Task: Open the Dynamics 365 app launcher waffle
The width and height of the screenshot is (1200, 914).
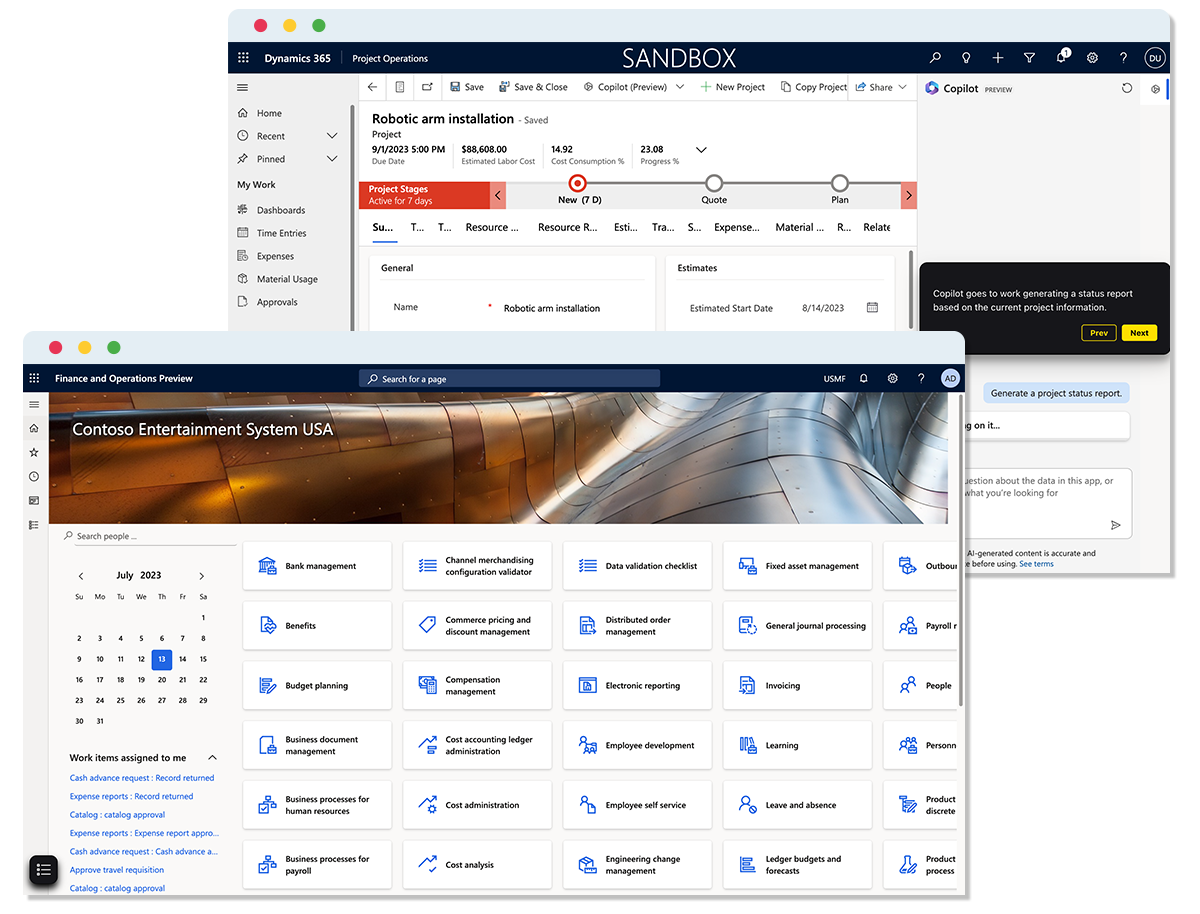Action: (243, 58)
